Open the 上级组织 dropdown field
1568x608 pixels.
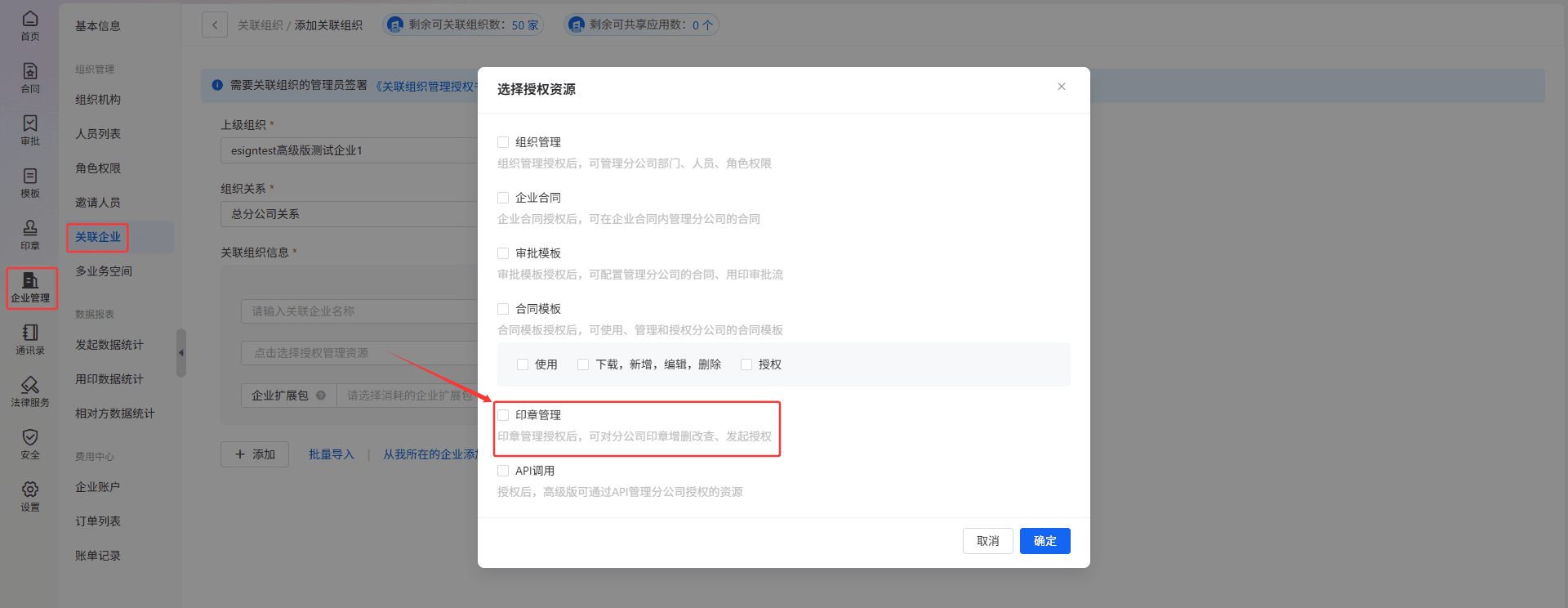tap(350, 150)
